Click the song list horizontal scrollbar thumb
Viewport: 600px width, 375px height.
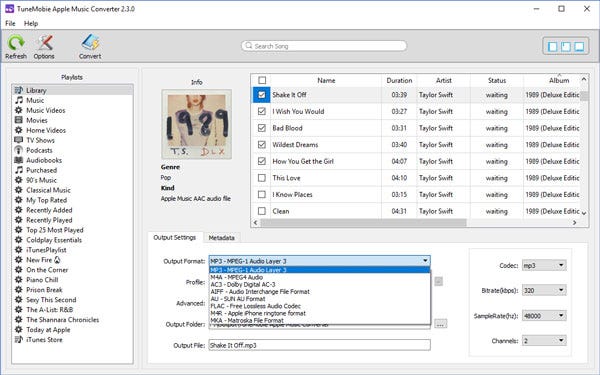[x=363, y=223]
